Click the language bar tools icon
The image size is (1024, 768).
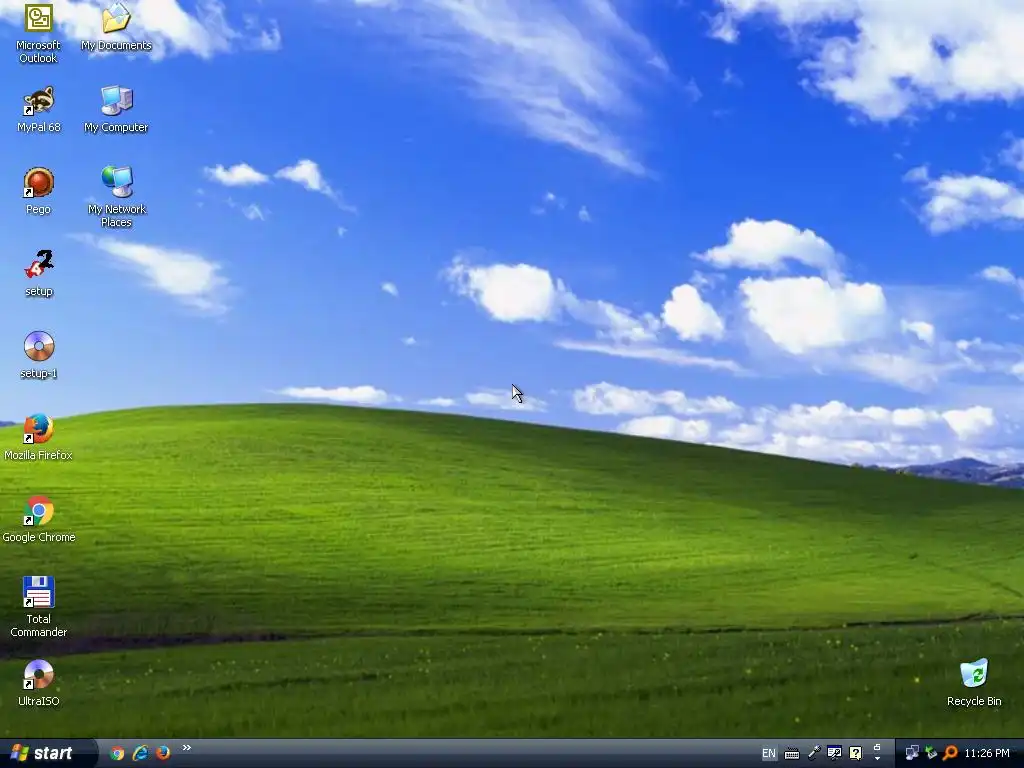[x=834, y=754]
